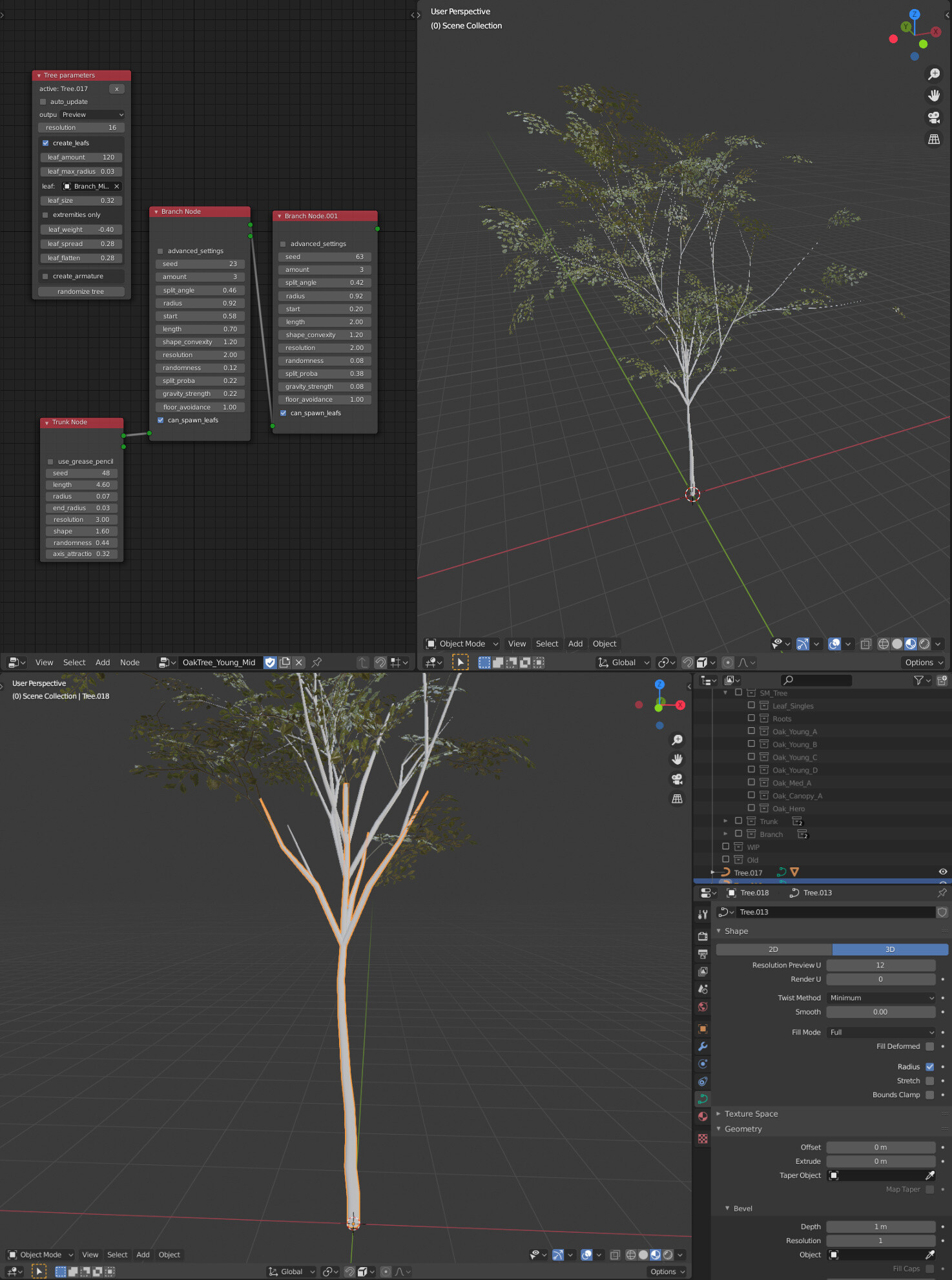Click the pan hand icon in top viewport
Viewport: 952px width, 1280px height.
(x=934, y=96)
